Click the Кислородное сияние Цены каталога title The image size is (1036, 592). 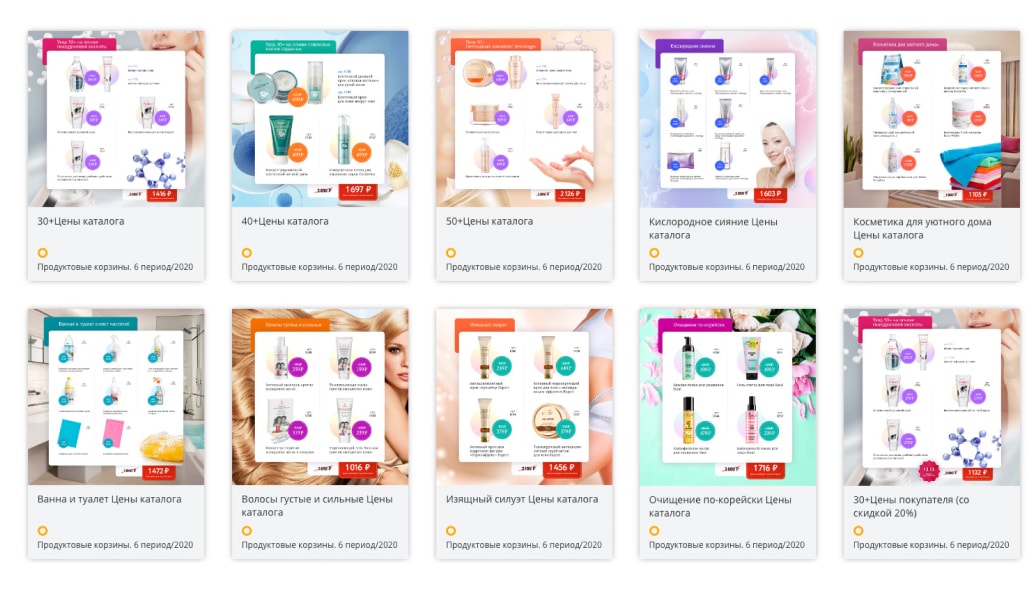tap(713, 229)
